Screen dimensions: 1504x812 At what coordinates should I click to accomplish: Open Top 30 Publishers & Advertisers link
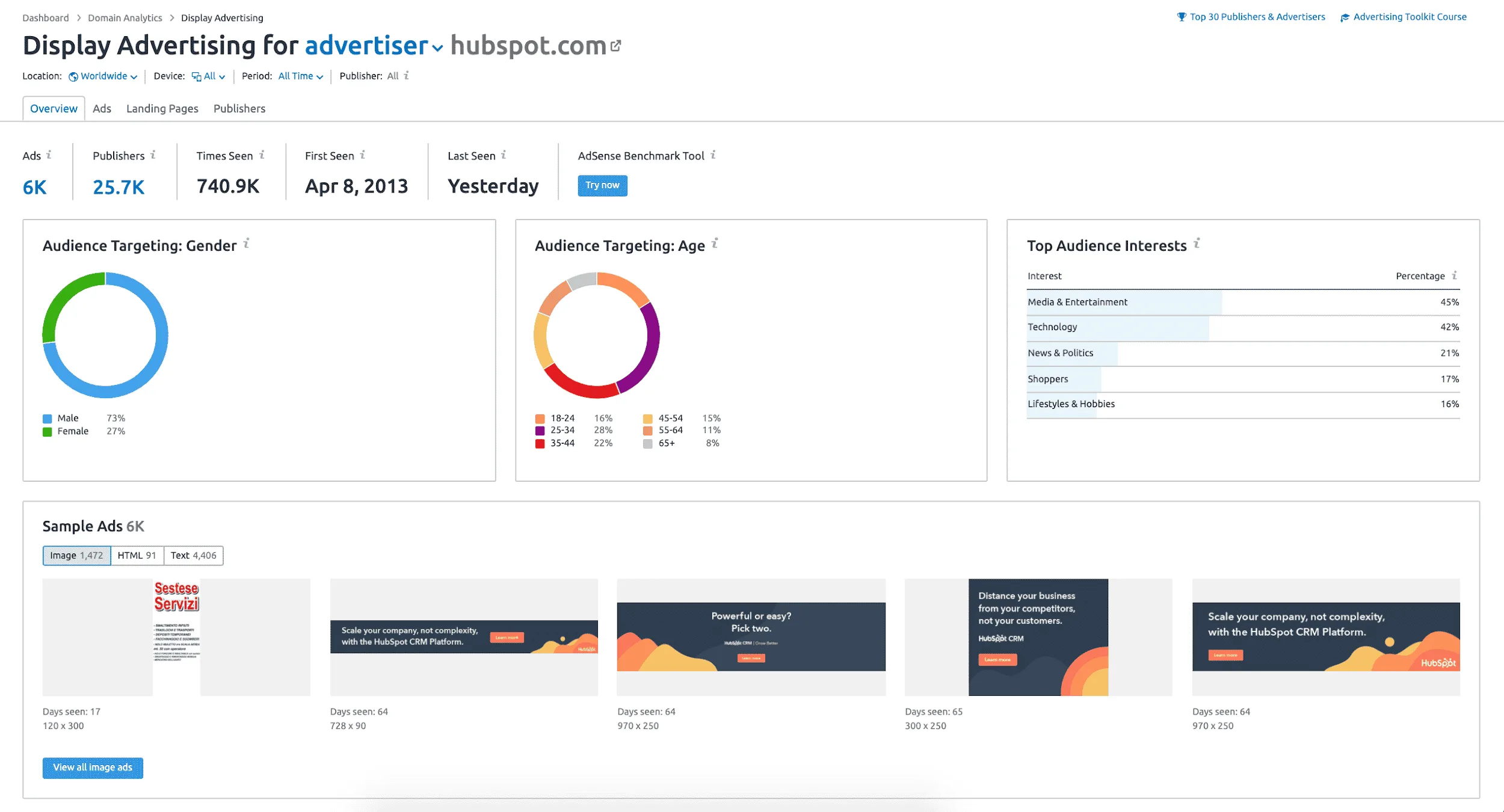click(1257, 17)
